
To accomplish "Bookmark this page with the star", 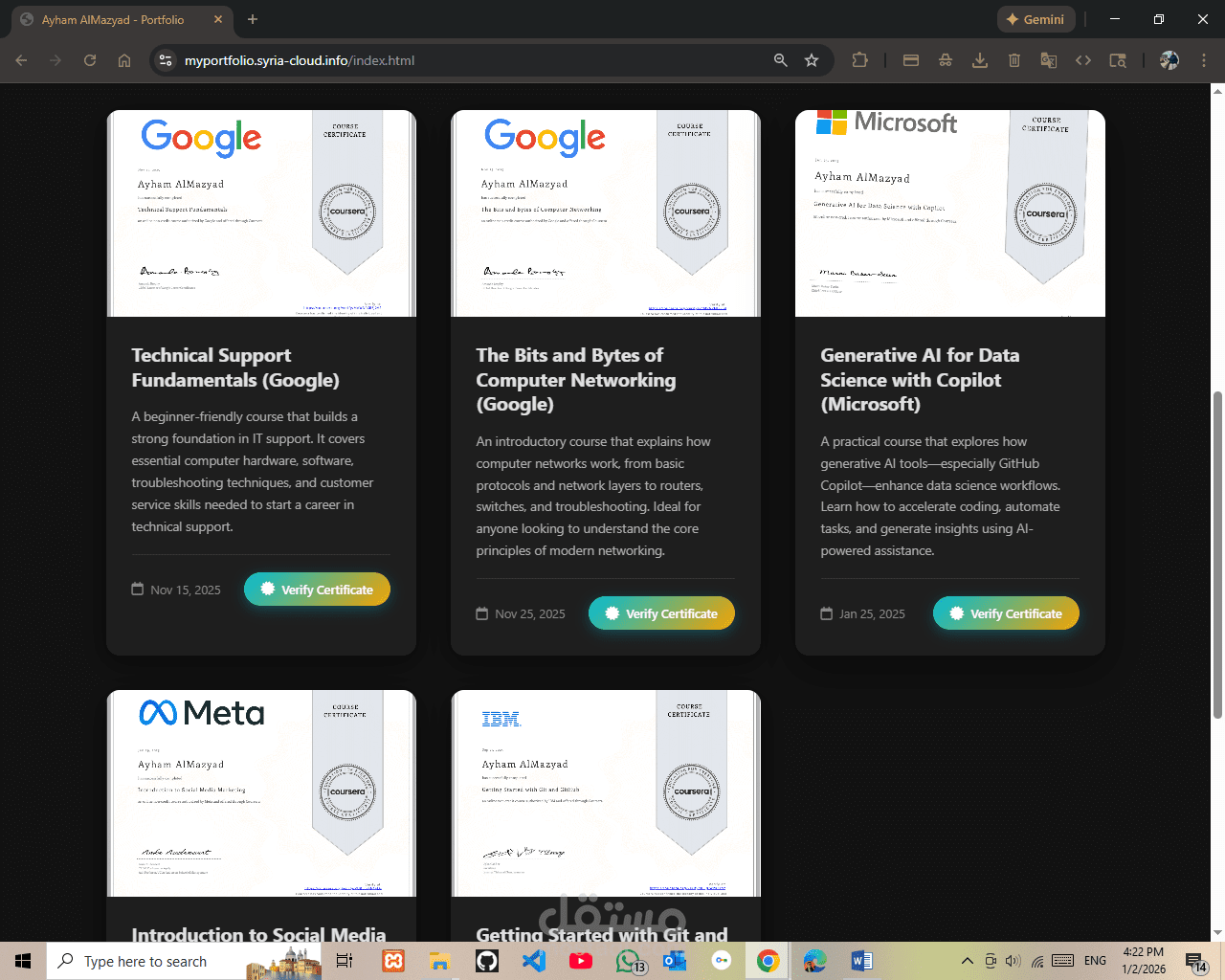I will (812, 60).
